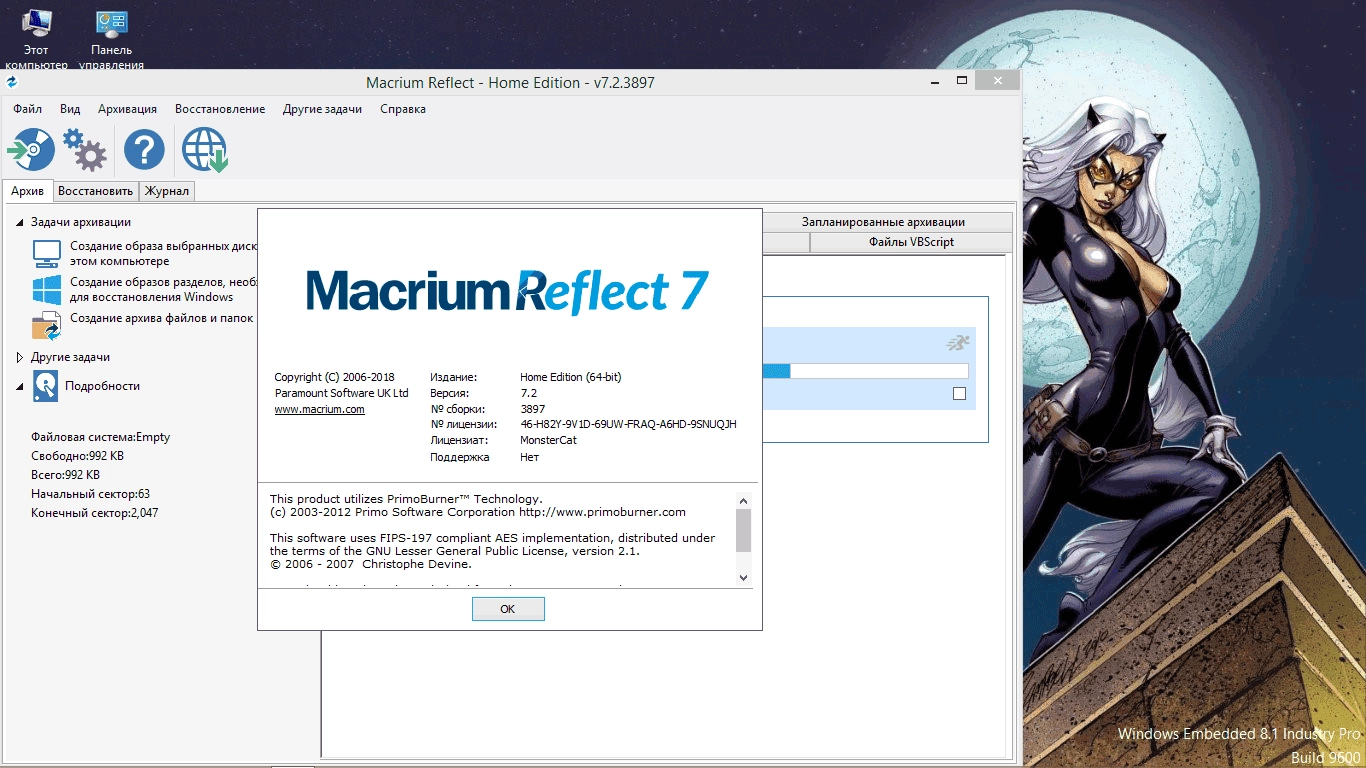Select the Запланированные архивации tab
Viewport: 1366px width, 768px height.
coord(883,222)
